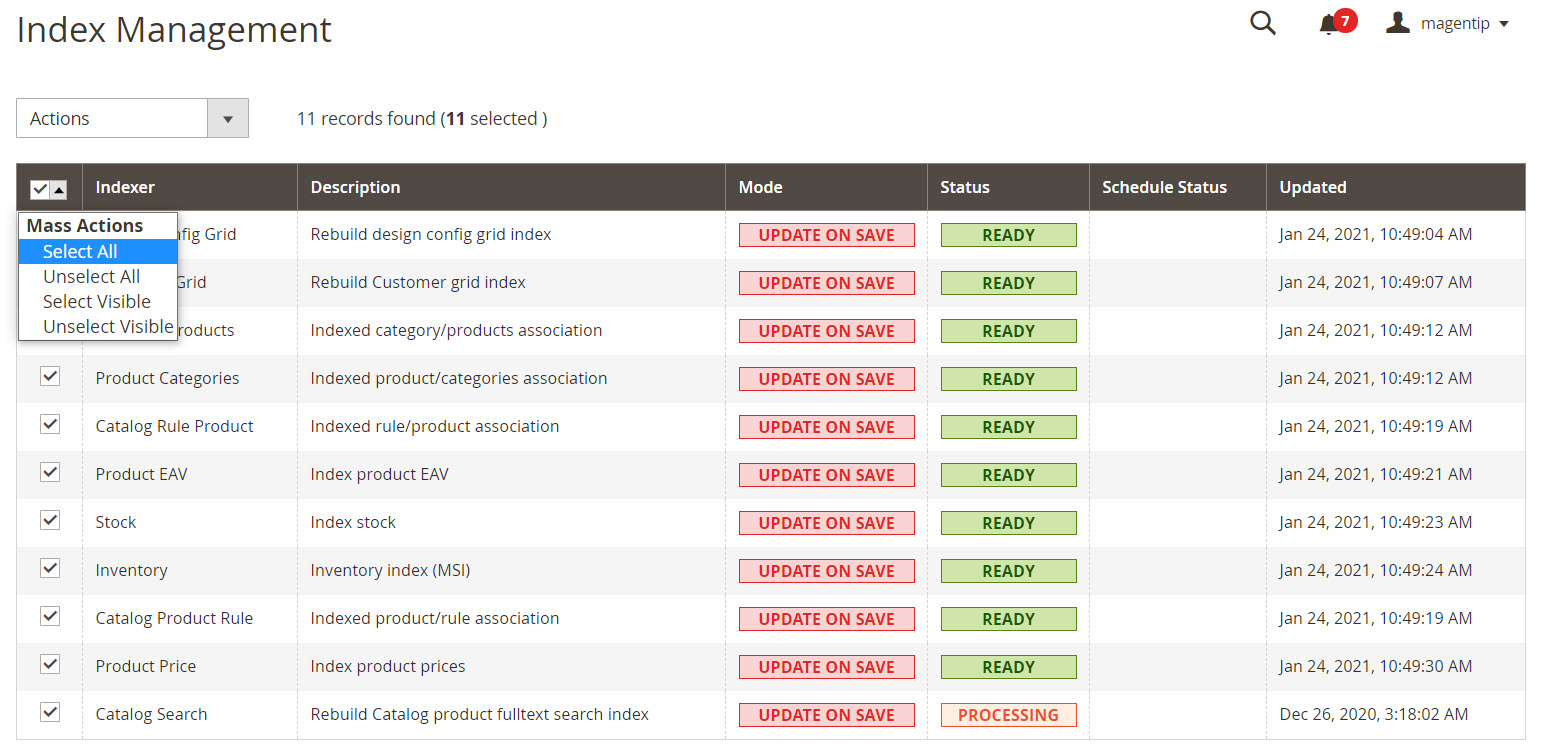Image resolution: width=1544 pixels, height=750 pixels.
Task: Uncheck the Inventory row checkbox
Action: [49, 568]
